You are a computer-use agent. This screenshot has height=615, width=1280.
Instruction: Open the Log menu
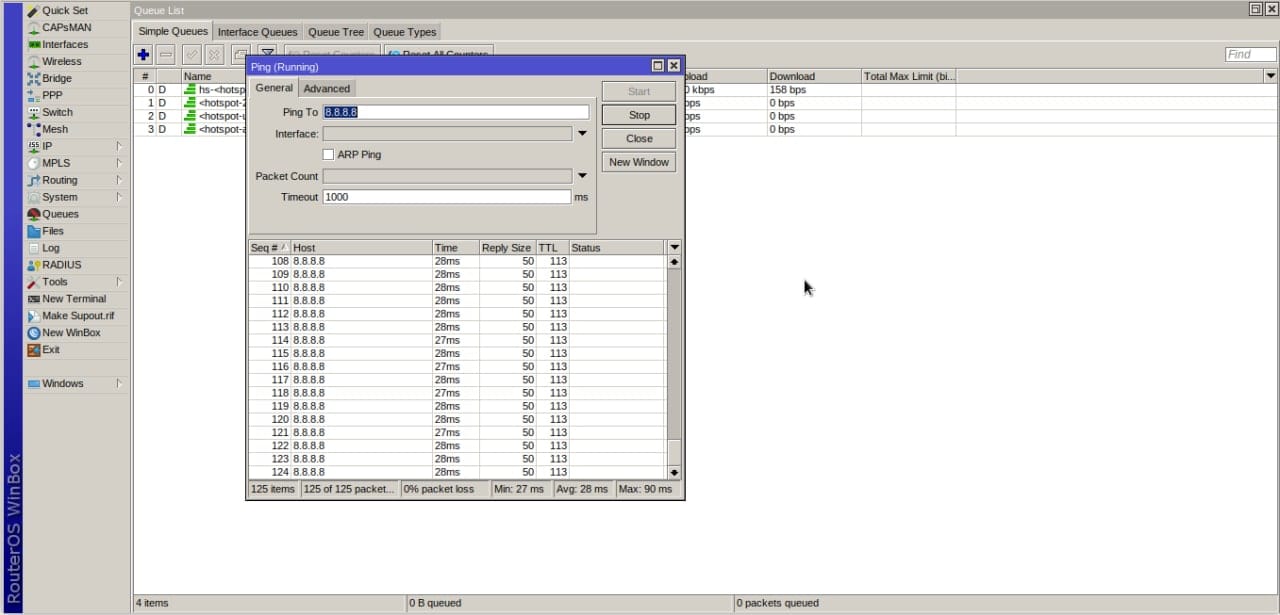click(x=51, y=248)
